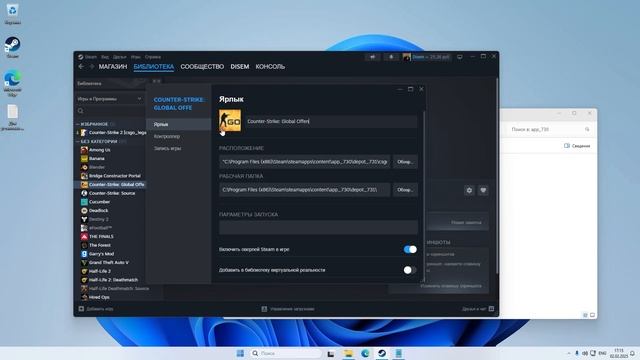Click Сведения button in Explorer window
Screen dimensions: 640x360
(x=577, y=146)
